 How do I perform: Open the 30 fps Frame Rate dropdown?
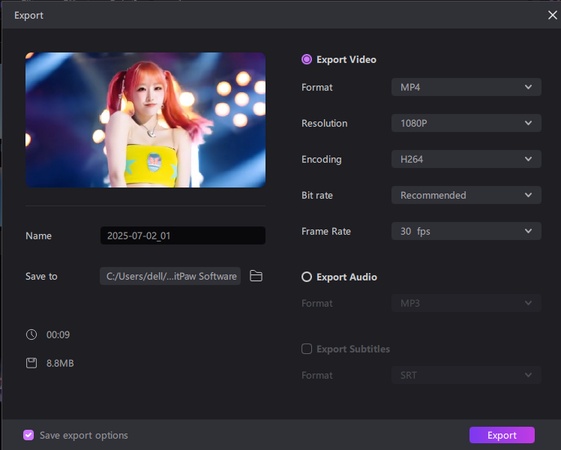[x=466, y=231]
